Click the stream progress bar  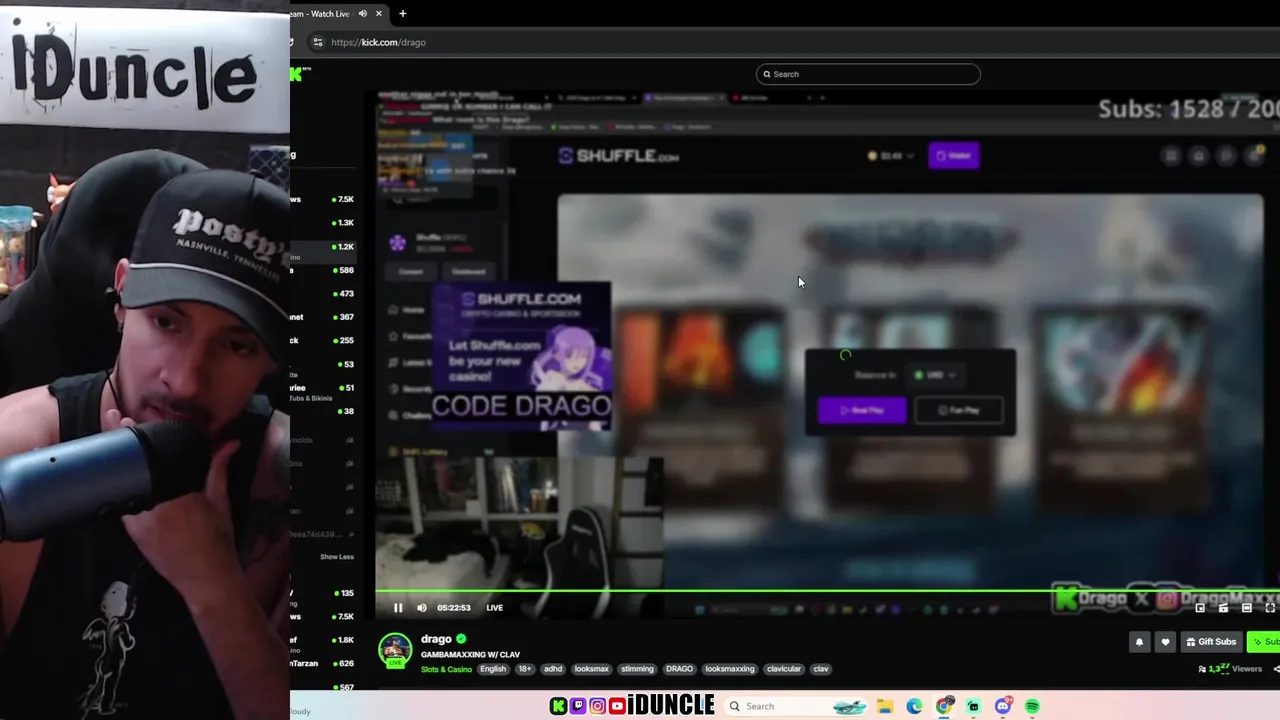827,591
